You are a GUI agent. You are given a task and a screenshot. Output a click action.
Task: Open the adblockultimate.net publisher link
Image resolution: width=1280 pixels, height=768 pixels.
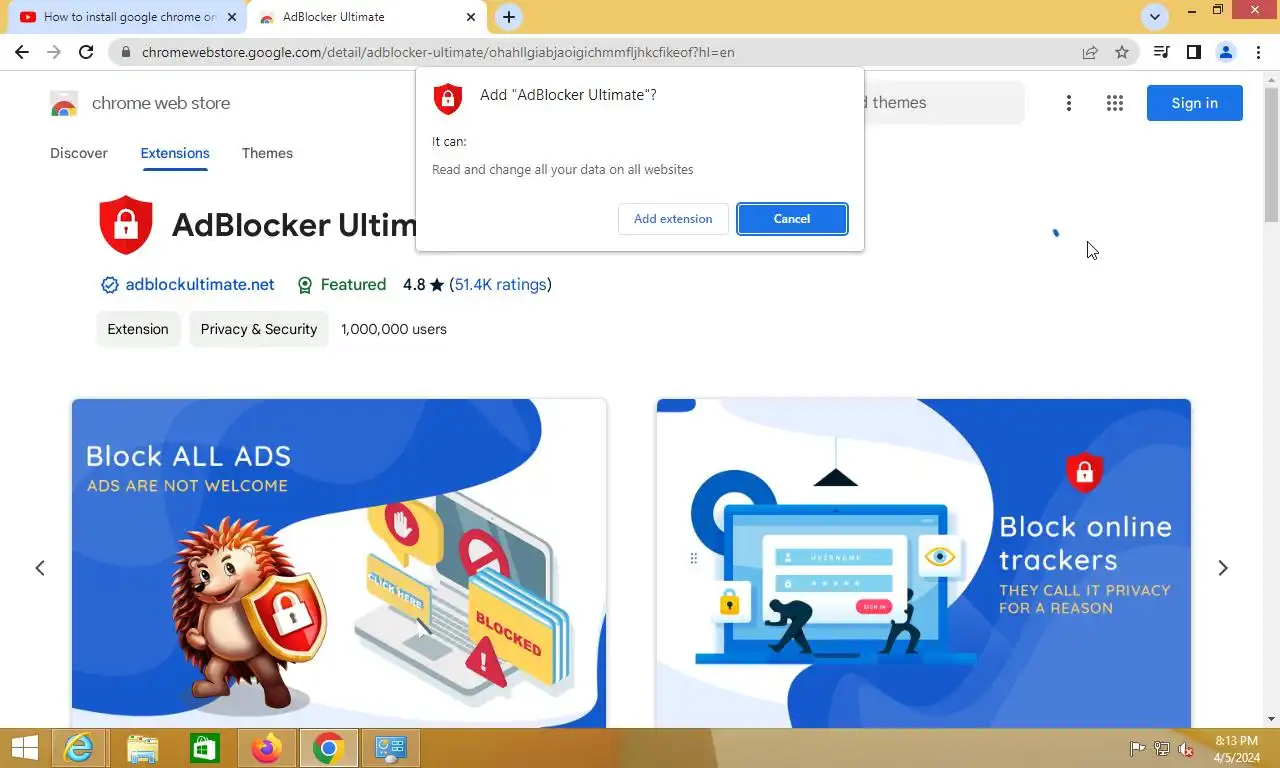(200, 285)
